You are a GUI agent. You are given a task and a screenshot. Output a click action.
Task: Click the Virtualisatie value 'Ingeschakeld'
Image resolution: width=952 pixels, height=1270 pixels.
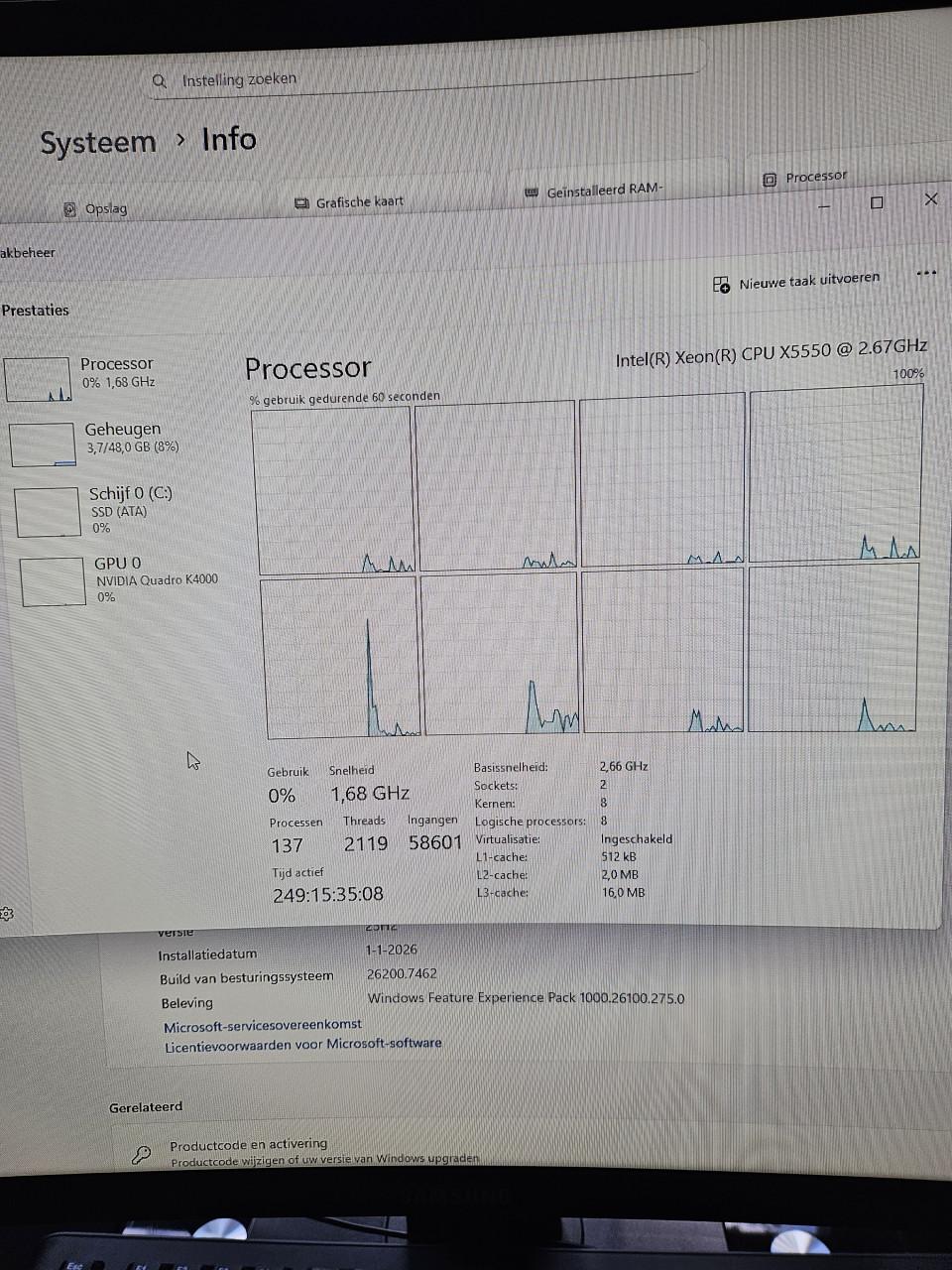click(x=637, y=838)
